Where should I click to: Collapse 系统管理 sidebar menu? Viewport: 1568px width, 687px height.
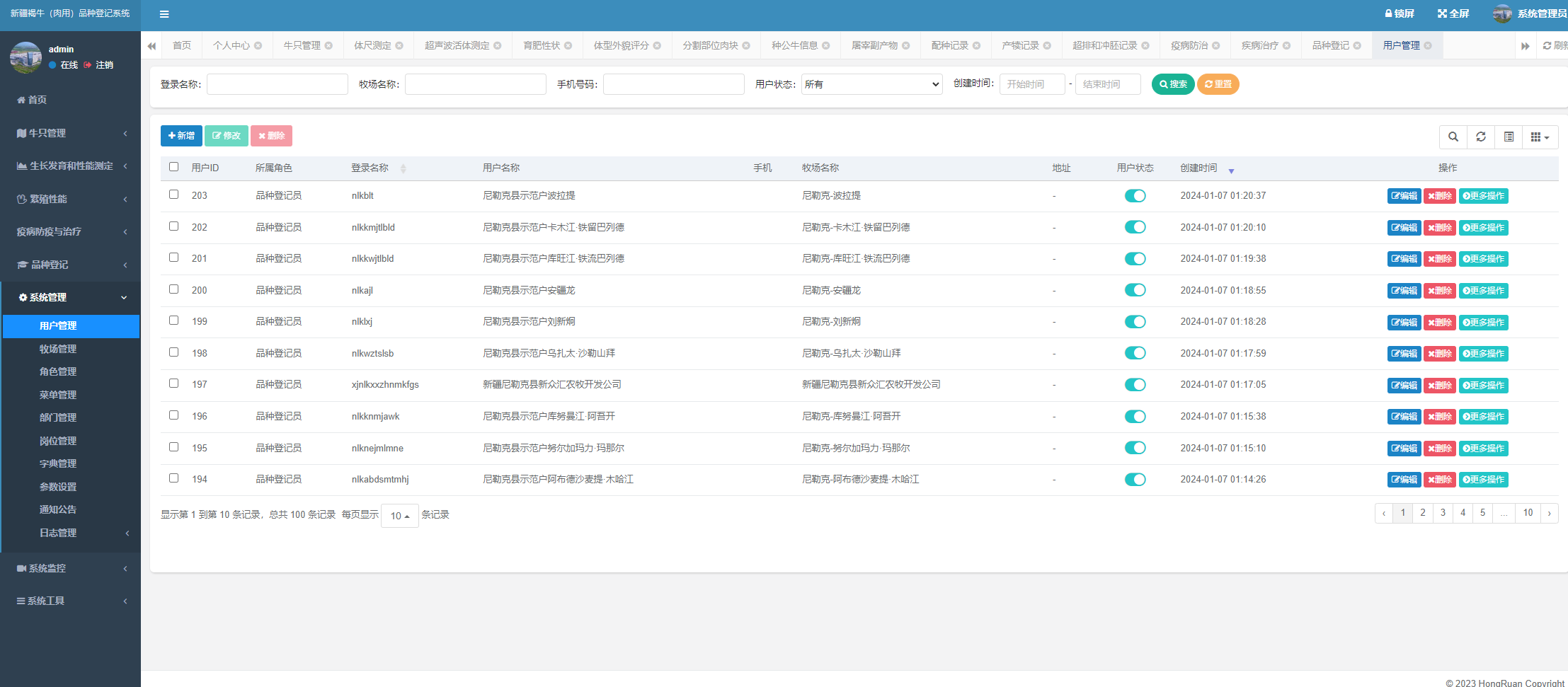coord(70,297)
